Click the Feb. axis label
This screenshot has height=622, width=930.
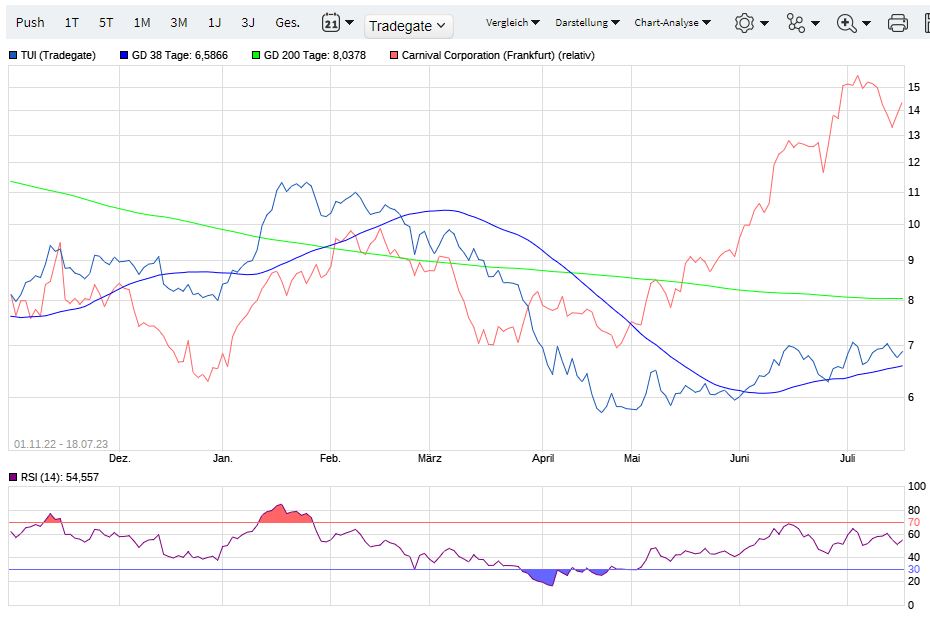click(330, 458)
